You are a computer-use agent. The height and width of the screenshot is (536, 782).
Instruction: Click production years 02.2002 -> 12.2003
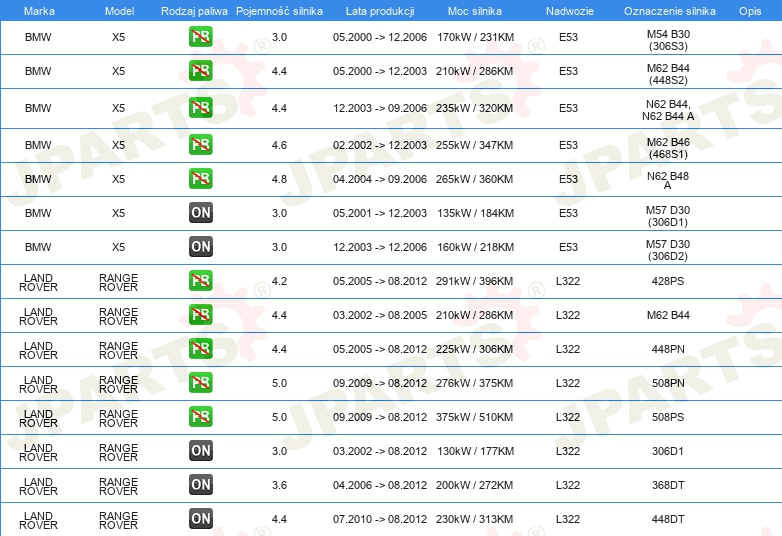click(x=380, y=145)
